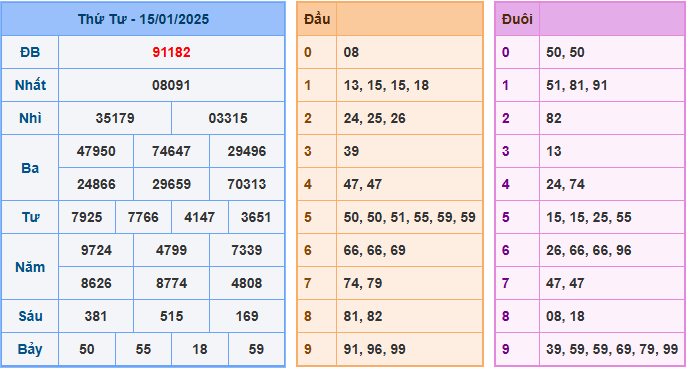Select fifth prize number 8626
687x369 pixels.
point(96,283)
